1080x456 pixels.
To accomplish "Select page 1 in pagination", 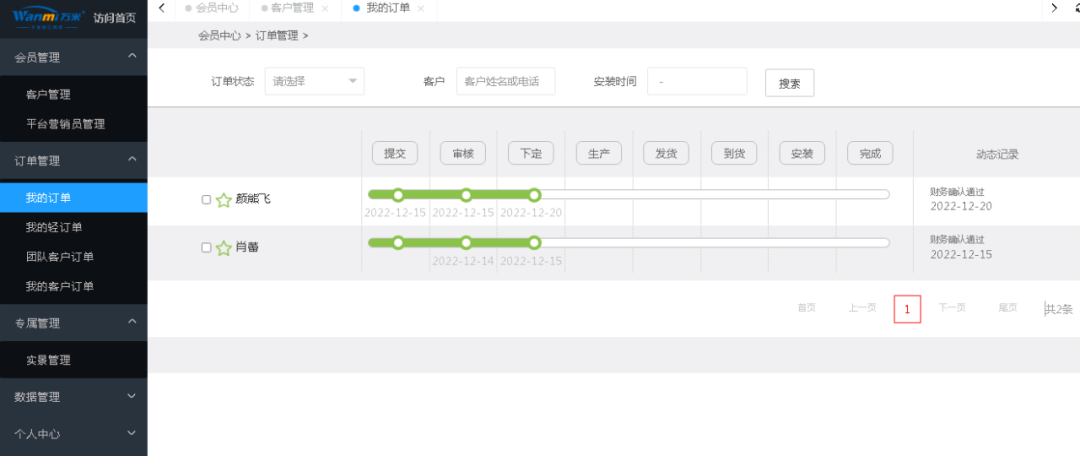I will click(x=907, y=309).
